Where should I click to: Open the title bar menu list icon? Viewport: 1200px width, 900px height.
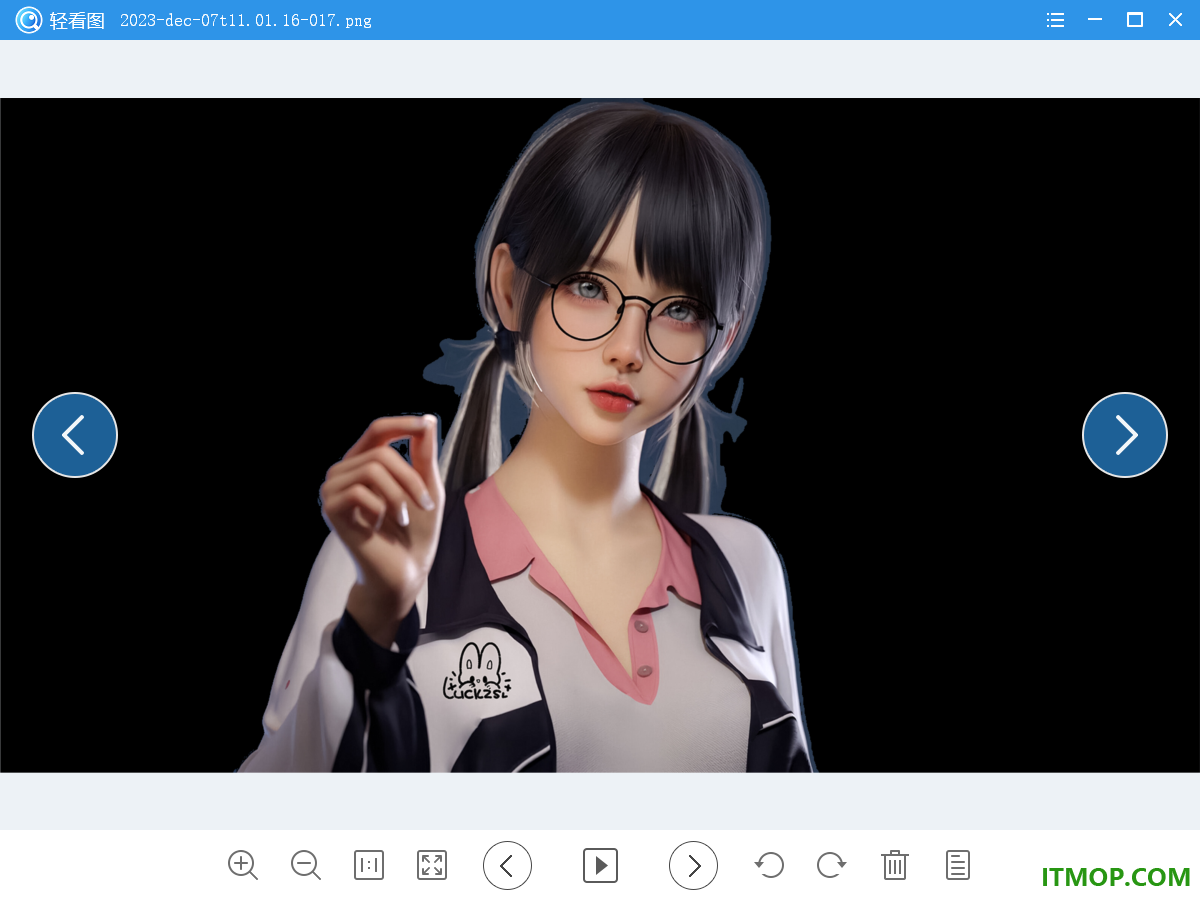coord(1055,20)
